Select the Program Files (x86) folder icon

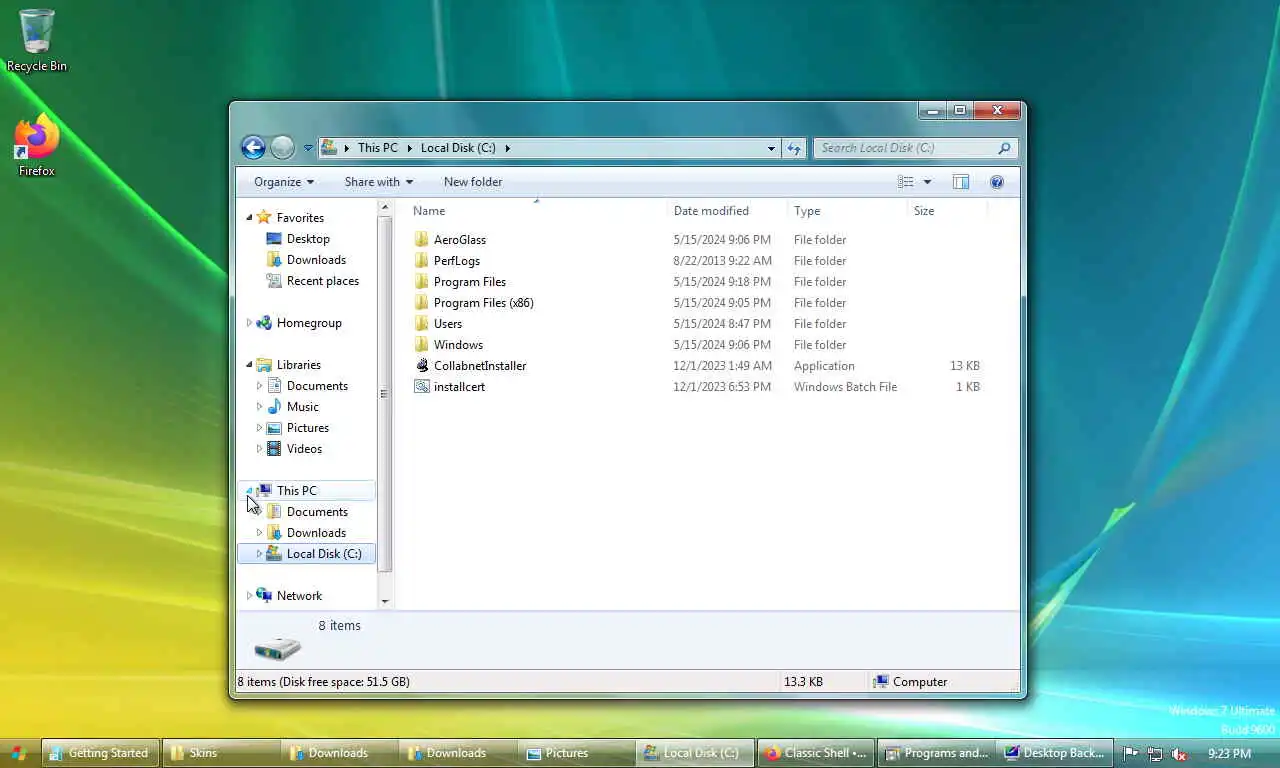422,303
